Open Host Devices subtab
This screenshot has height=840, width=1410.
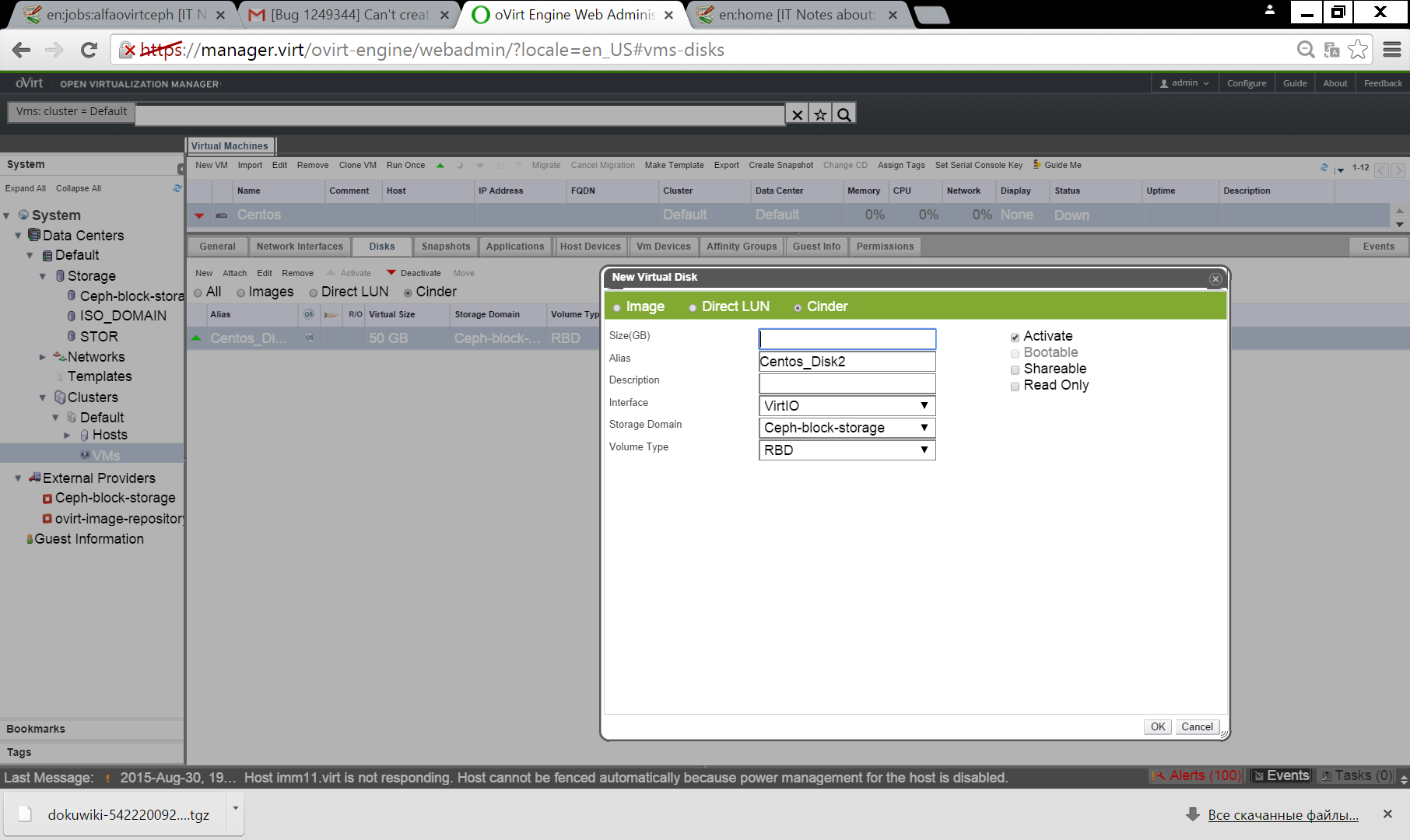pos(591,247)
